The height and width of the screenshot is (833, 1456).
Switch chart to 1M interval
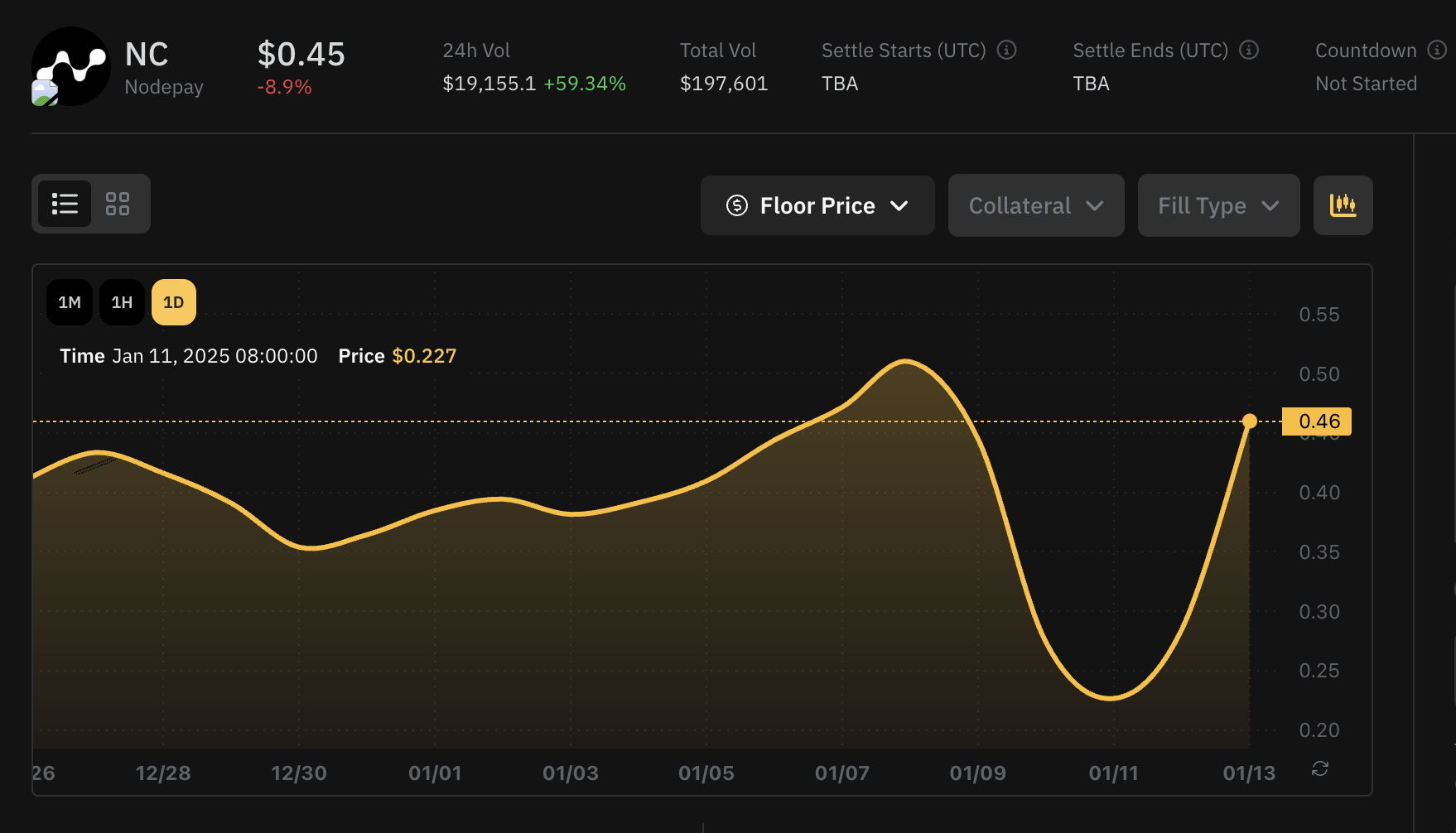tap(69, 302)
